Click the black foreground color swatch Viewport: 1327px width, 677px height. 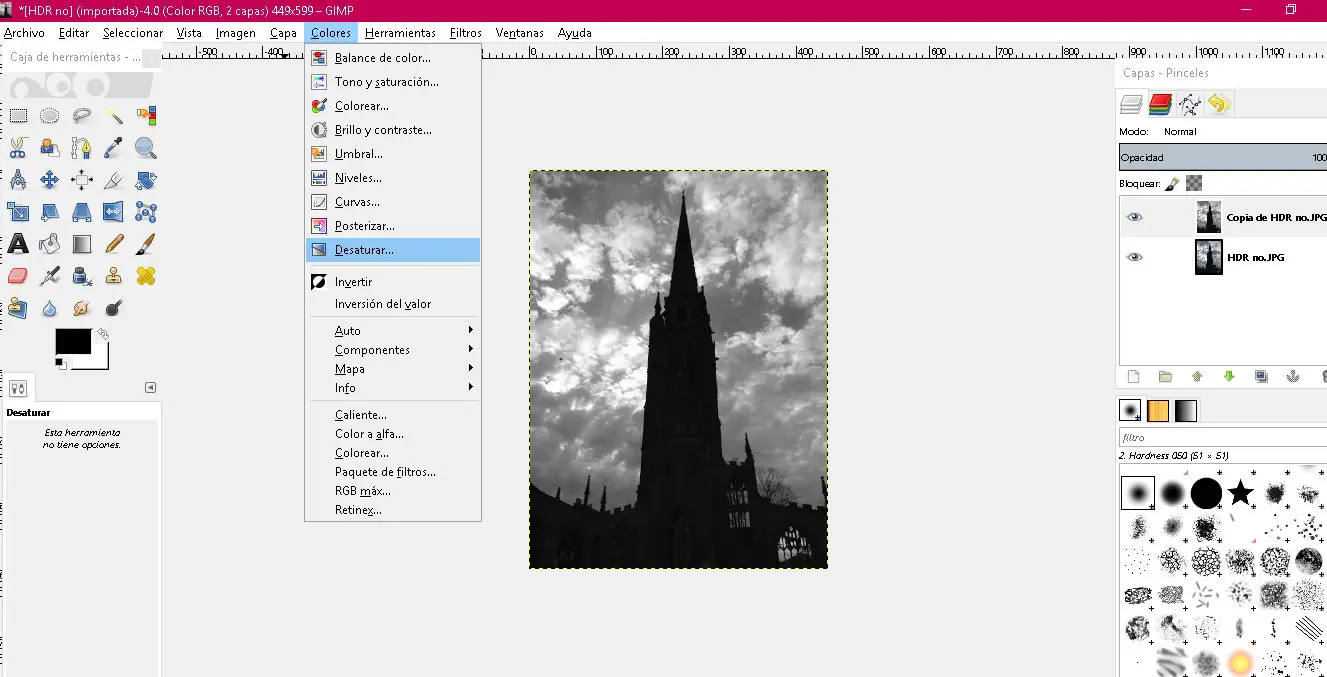pos(72,341)
